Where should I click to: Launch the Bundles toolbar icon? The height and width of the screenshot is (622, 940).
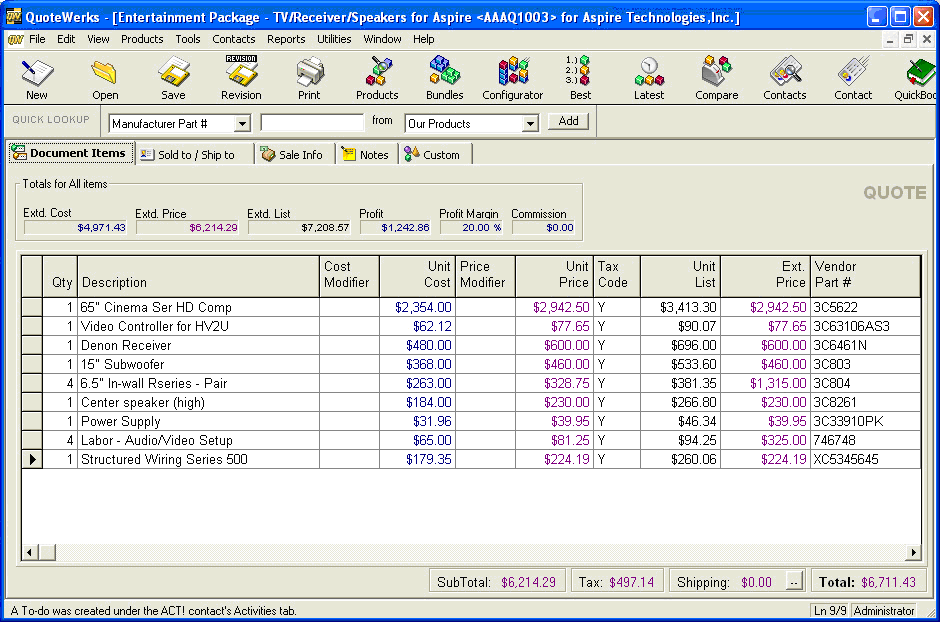[445, 77]
